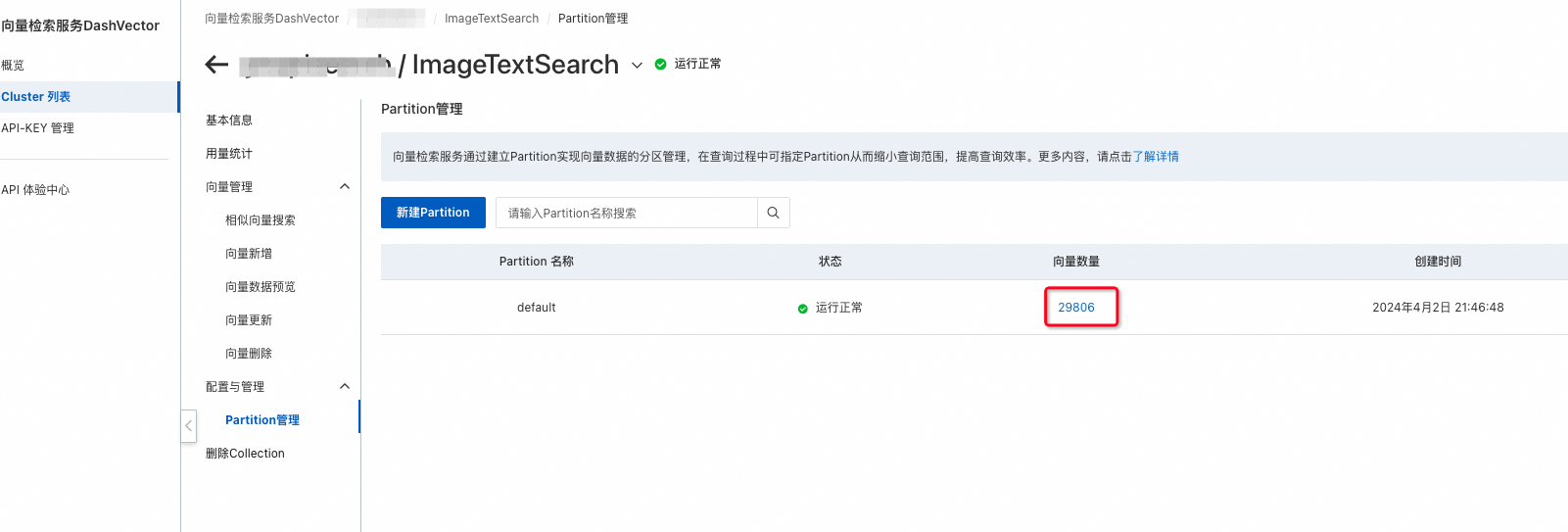Click the 新建Partition button
This screenshot has width=1568, height=532.
coord(433,213)
